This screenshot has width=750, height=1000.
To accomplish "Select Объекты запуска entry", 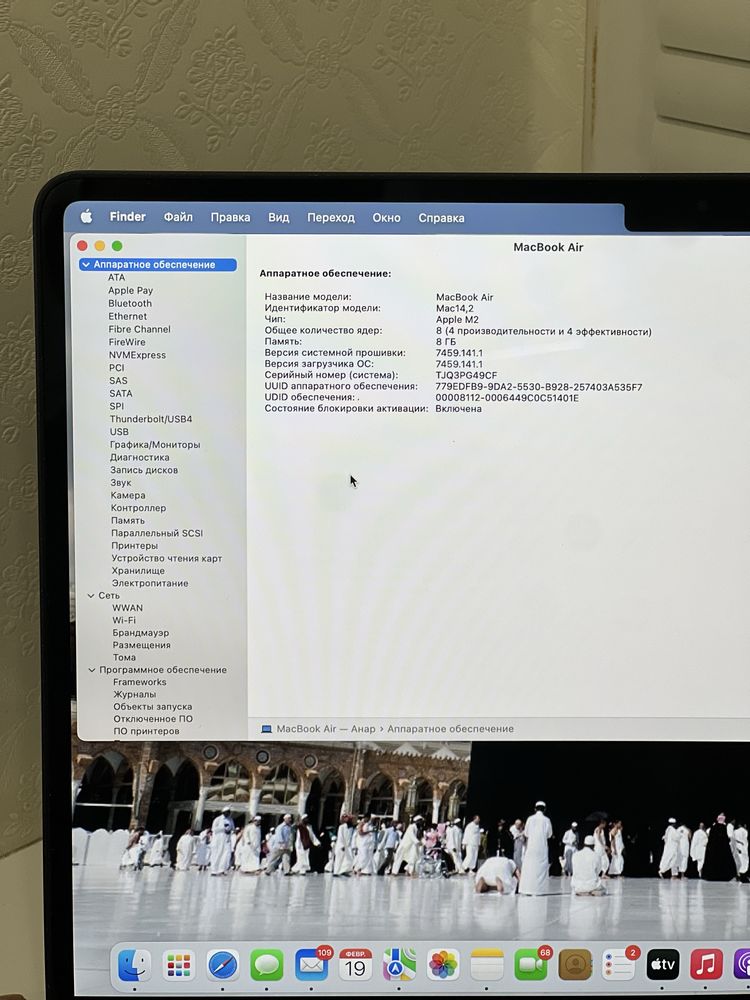I will click(x=152, y=707).
